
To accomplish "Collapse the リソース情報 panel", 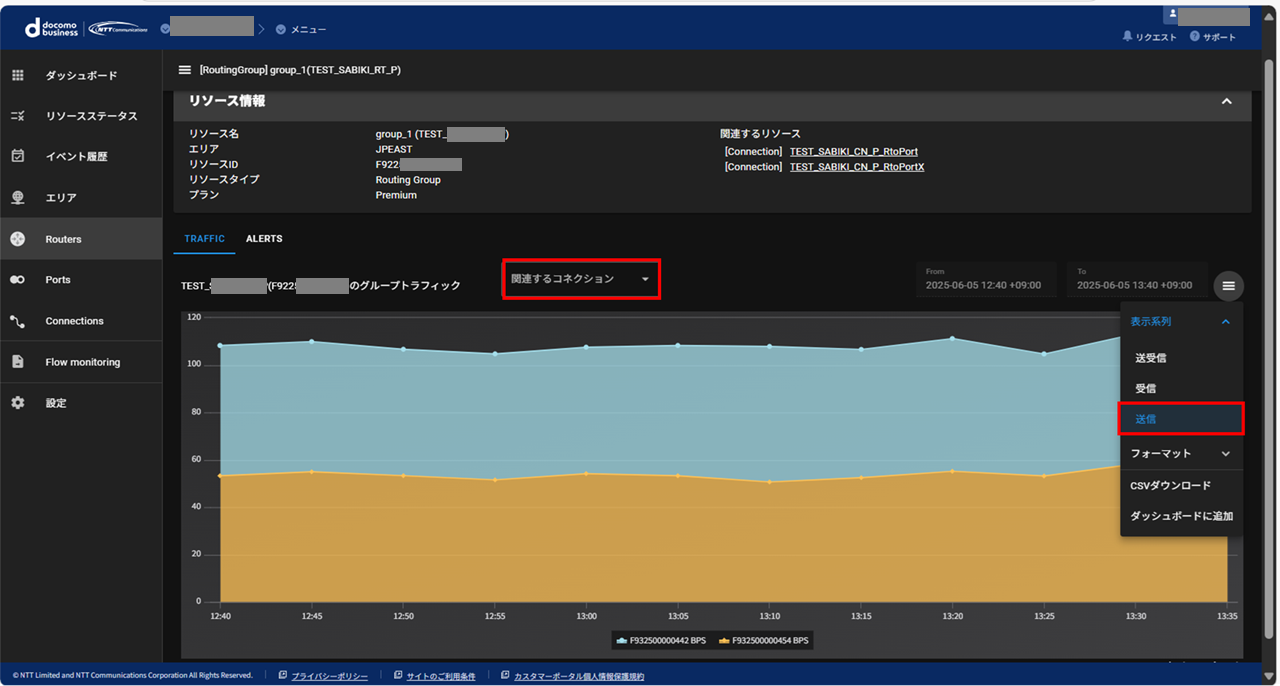I will [1226, 101].
